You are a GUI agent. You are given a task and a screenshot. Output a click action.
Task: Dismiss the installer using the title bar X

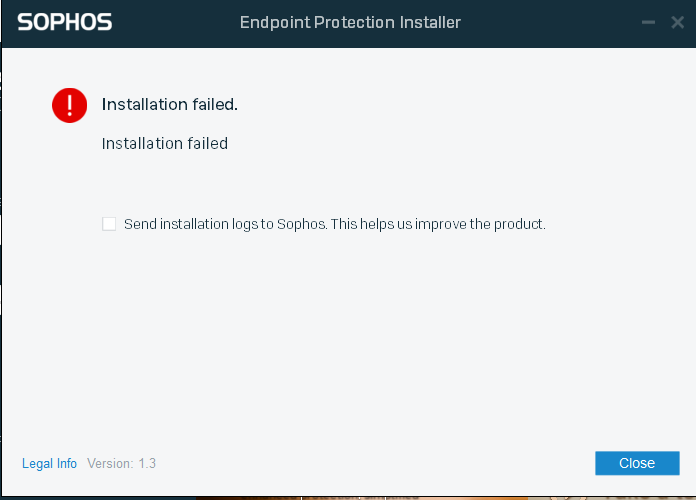(x=677, y=22)
